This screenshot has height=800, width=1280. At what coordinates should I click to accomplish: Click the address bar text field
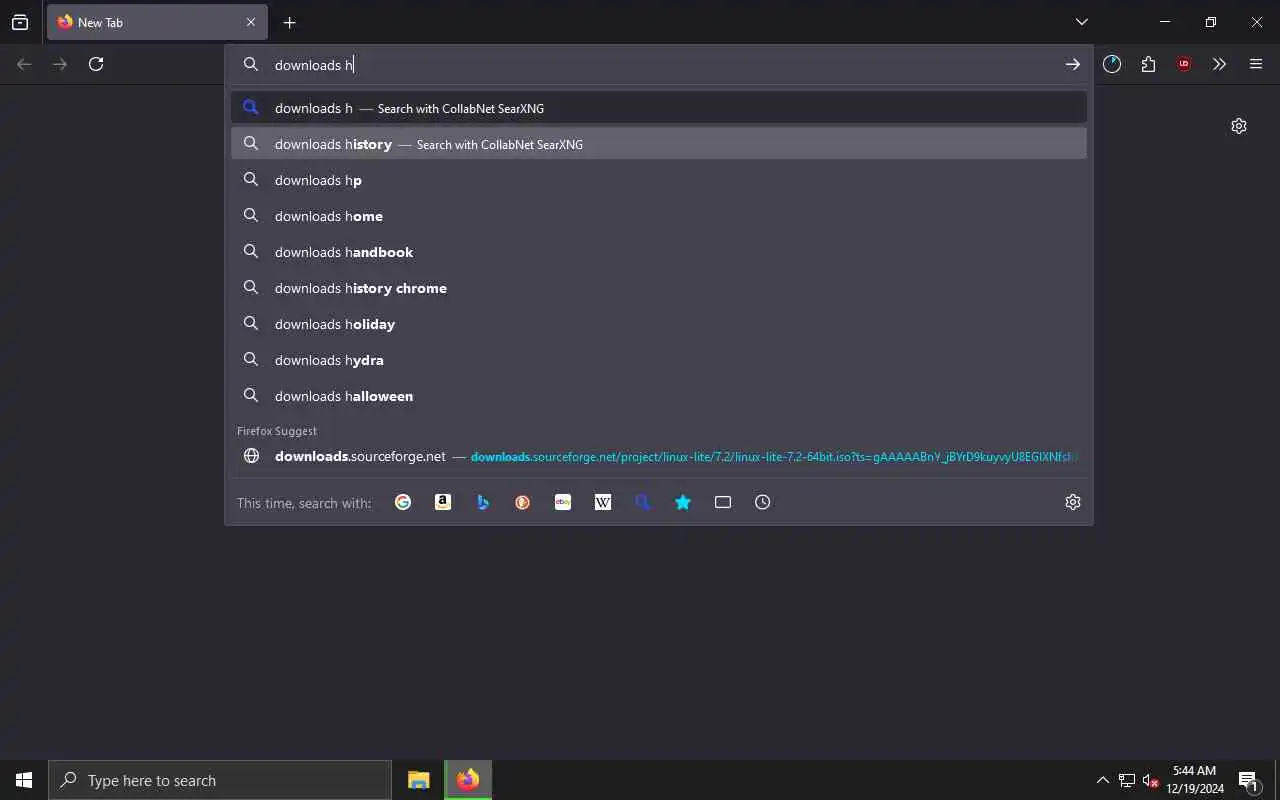tap(660, 65)
